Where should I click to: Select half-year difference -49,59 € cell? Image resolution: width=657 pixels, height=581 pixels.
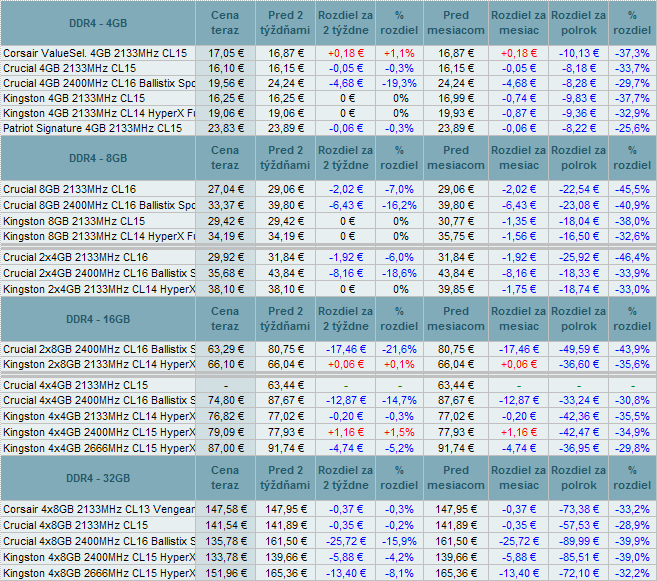point(579,349)
